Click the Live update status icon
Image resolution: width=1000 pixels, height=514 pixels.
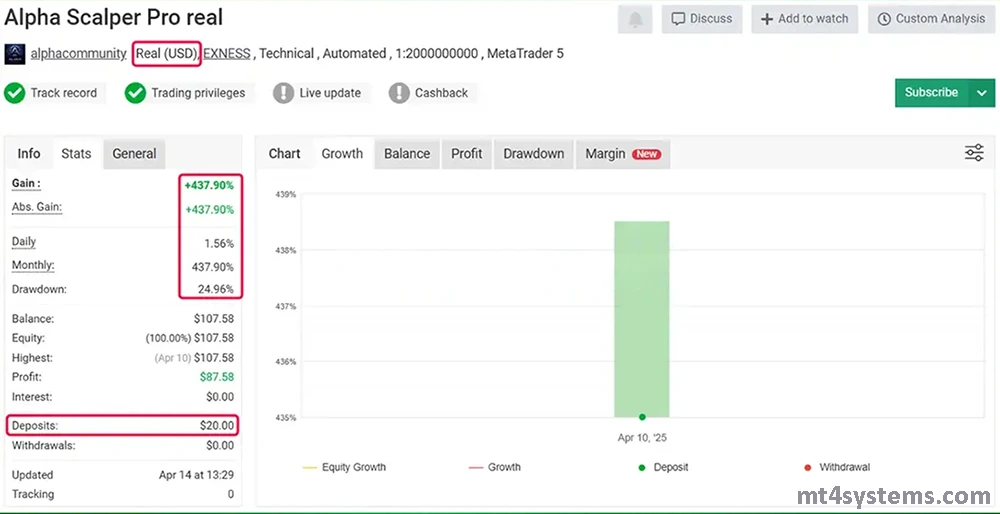pyautogui.click(x=283, y=93)
